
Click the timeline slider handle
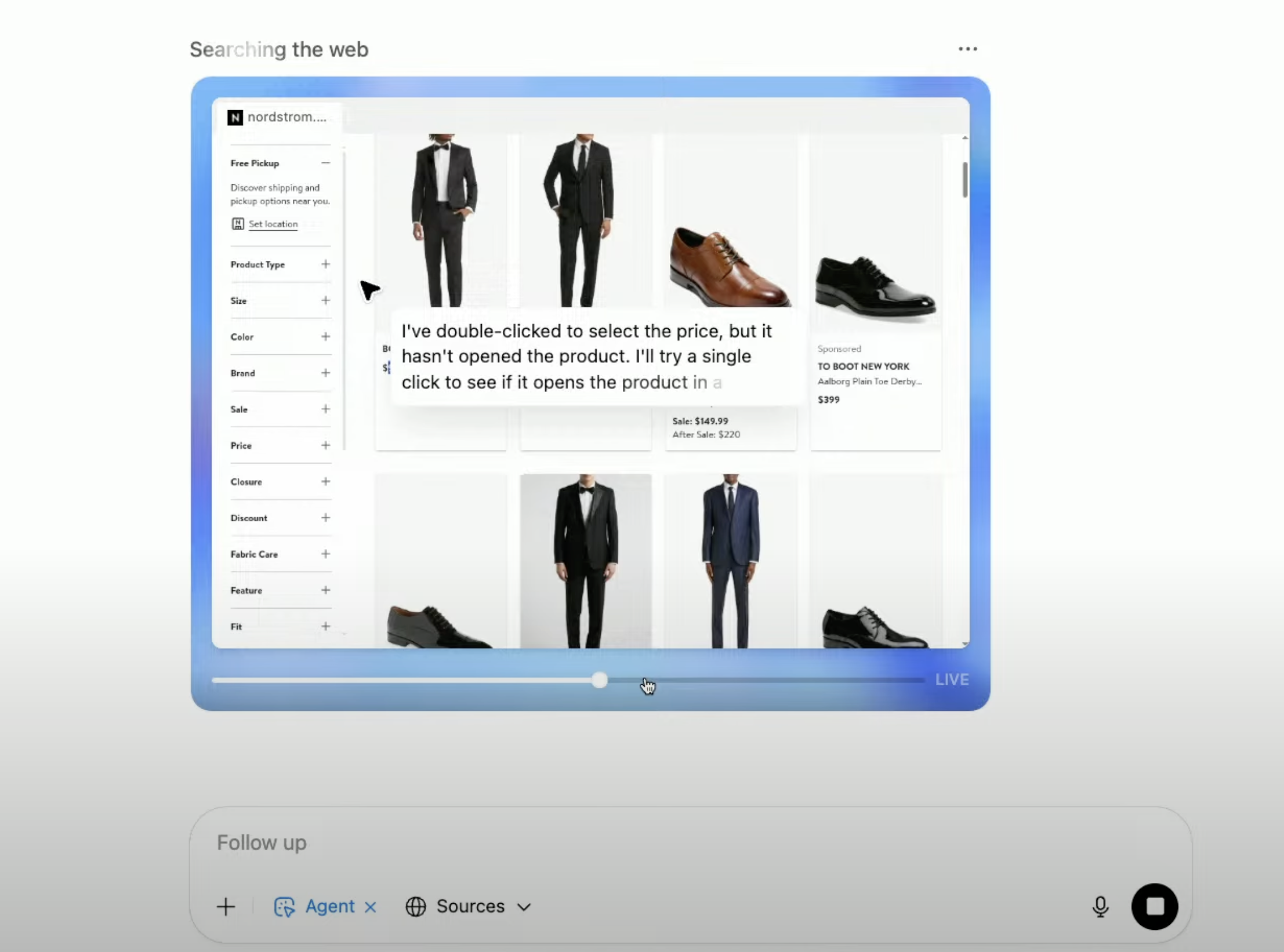(x=600, y=680)
